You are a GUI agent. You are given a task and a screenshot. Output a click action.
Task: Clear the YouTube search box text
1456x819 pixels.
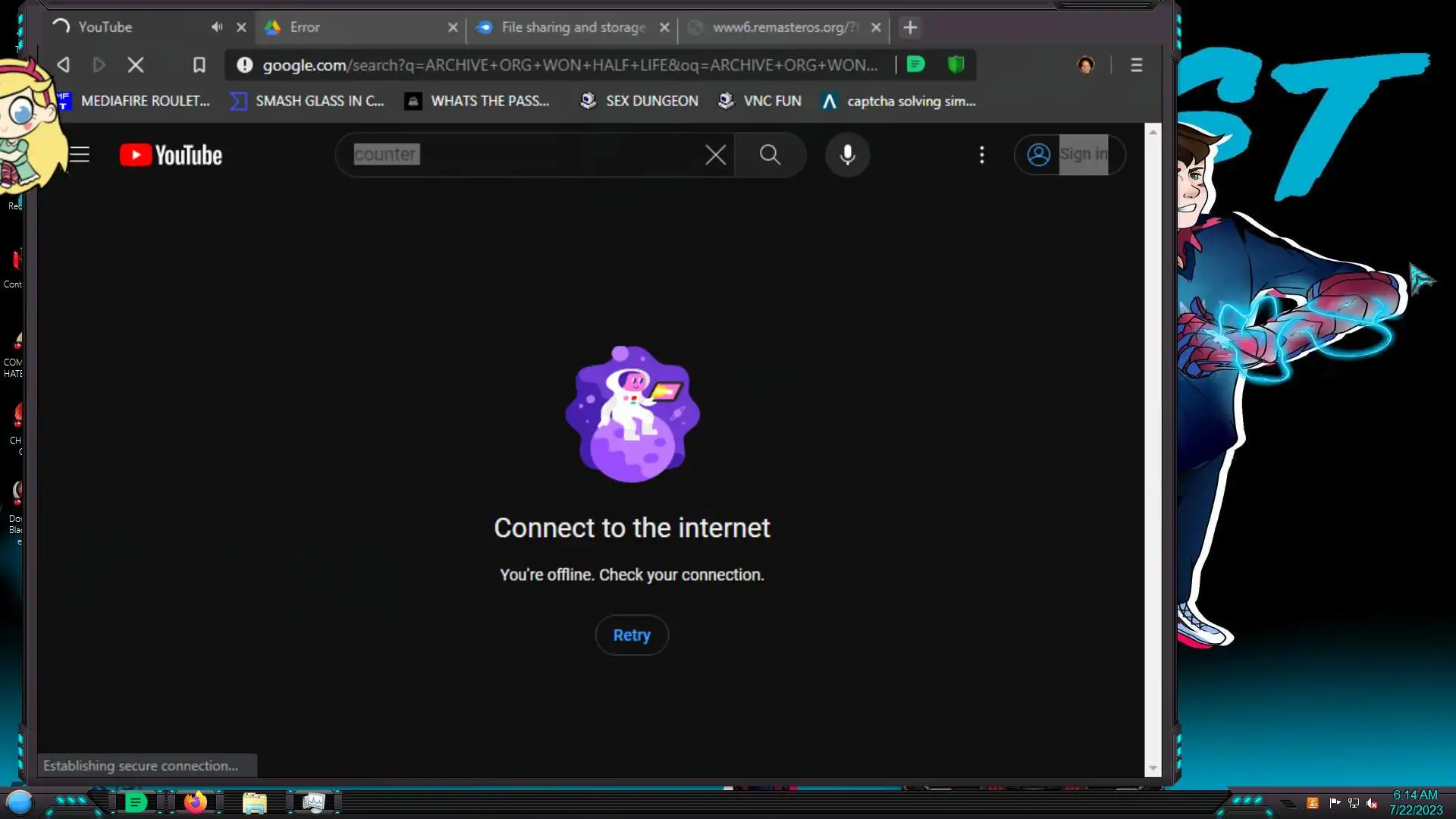[715, 155]
